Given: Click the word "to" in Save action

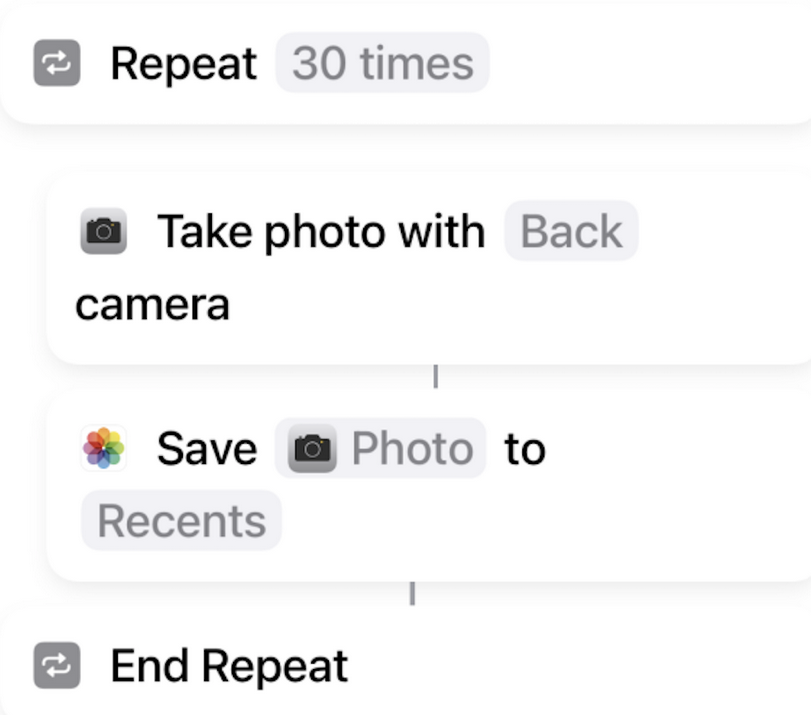Looking at the screenshot, I should coord(525,449).
